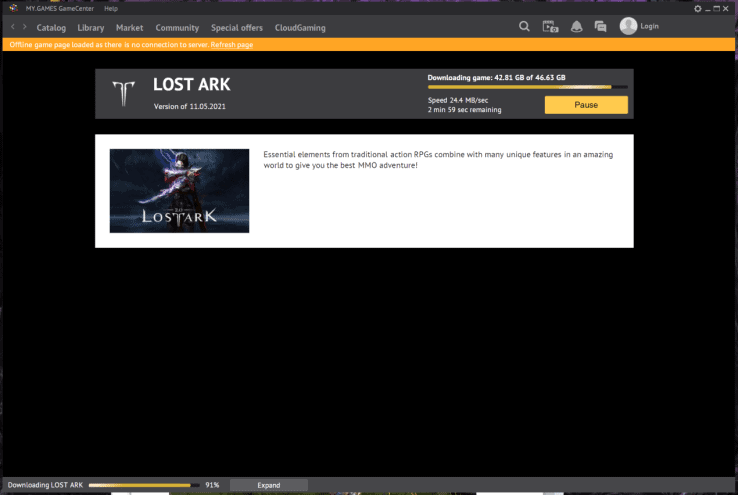Click the user avatar icon
The width and height of the screenshot is (738, 495).
click(x=628, y=26)
